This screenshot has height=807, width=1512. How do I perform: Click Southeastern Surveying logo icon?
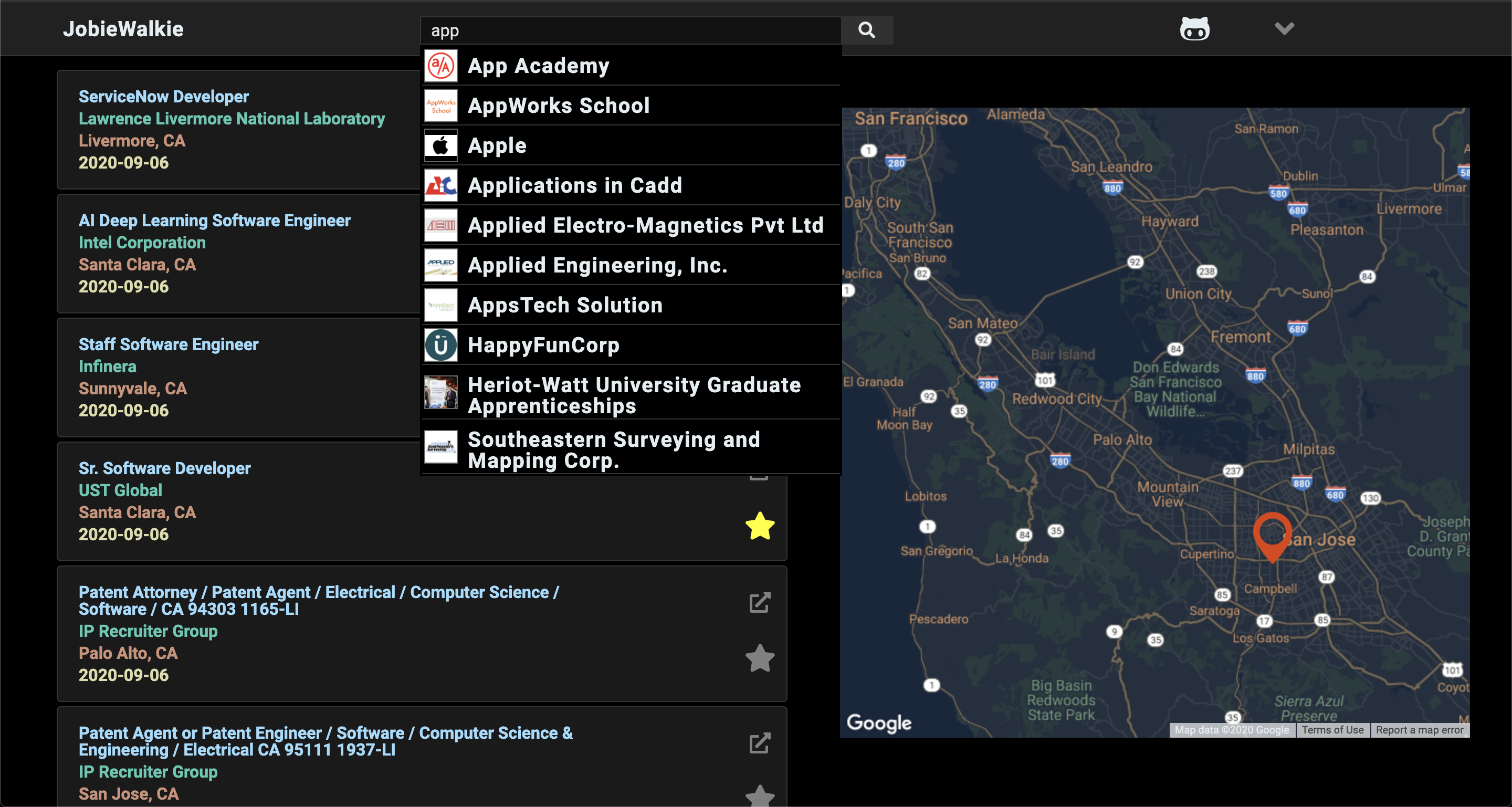[x=441, y=447]
